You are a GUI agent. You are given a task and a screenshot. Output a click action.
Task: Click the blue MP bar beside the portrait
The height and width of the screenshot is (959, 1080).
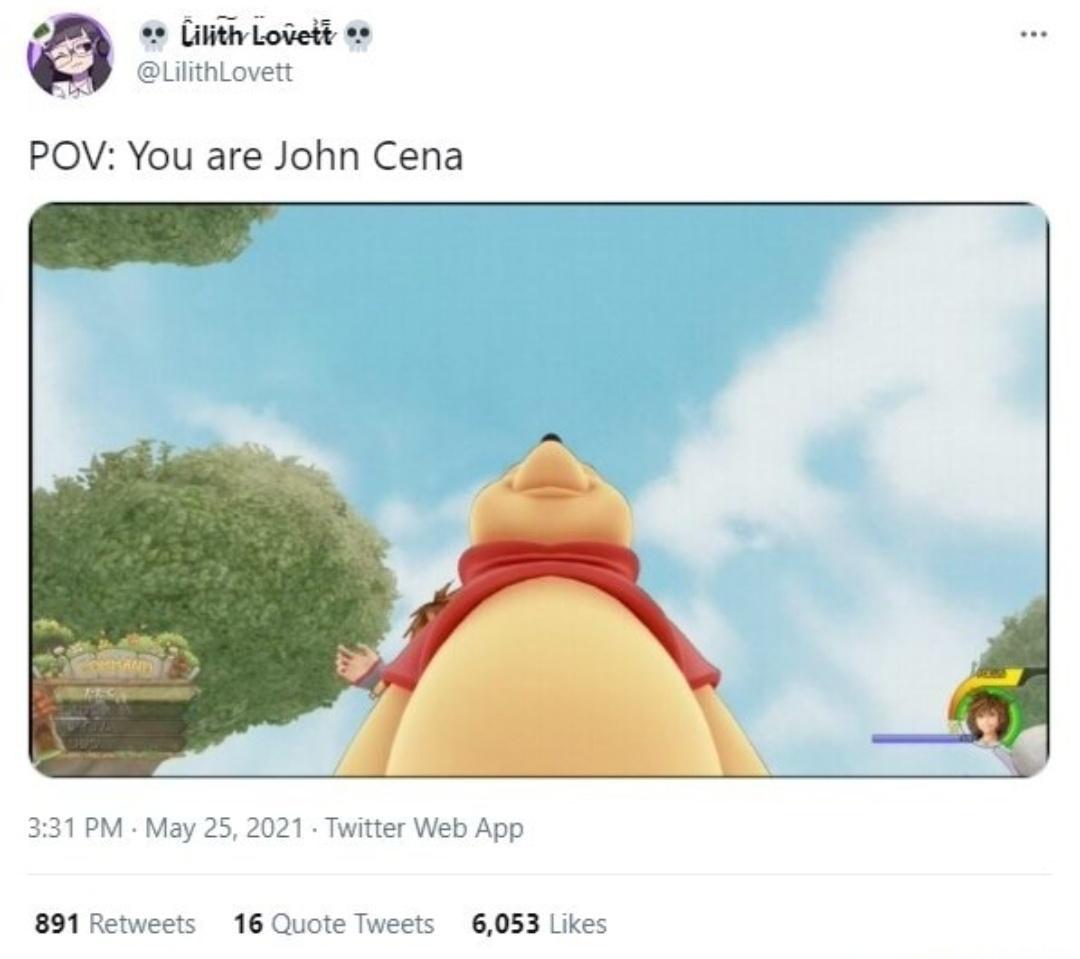921,739
